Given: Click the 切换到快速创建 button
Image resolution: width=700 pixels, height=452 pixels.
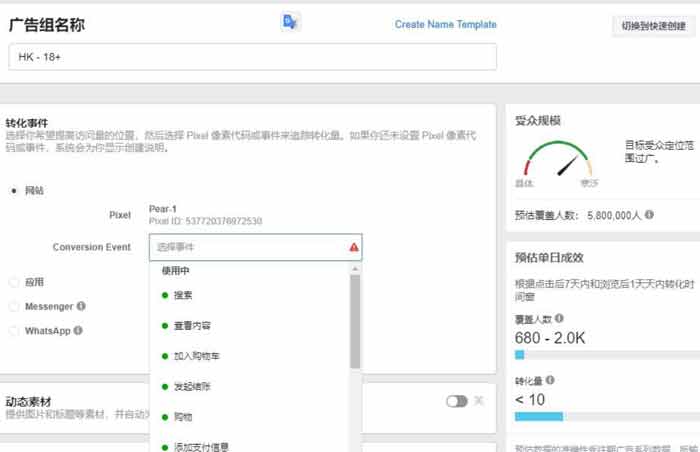Looking at the screenshot, I should click(653, 27).
